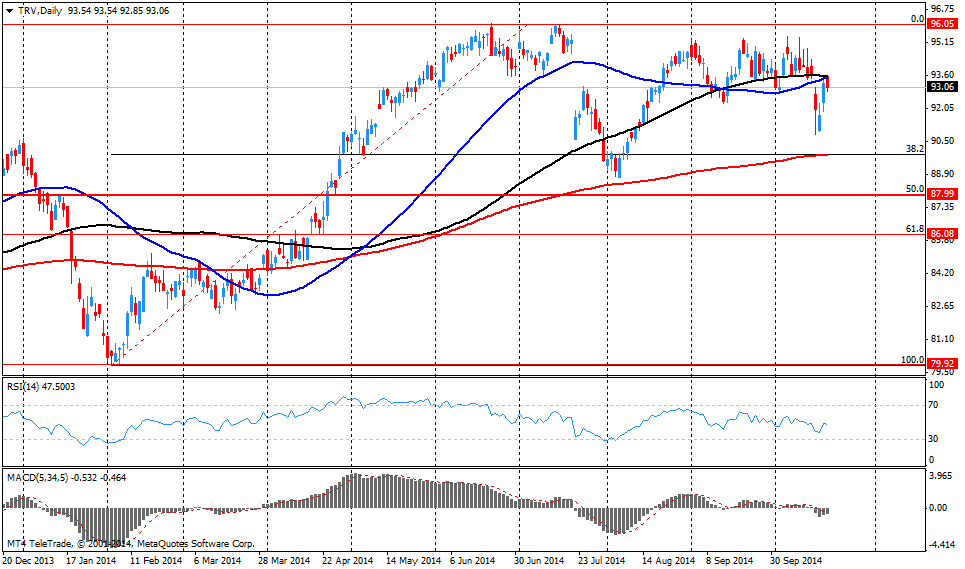The height and width of the screenshot is (569, 965).
Task: Click the RSI scale value 70
Action: (933, 405)
